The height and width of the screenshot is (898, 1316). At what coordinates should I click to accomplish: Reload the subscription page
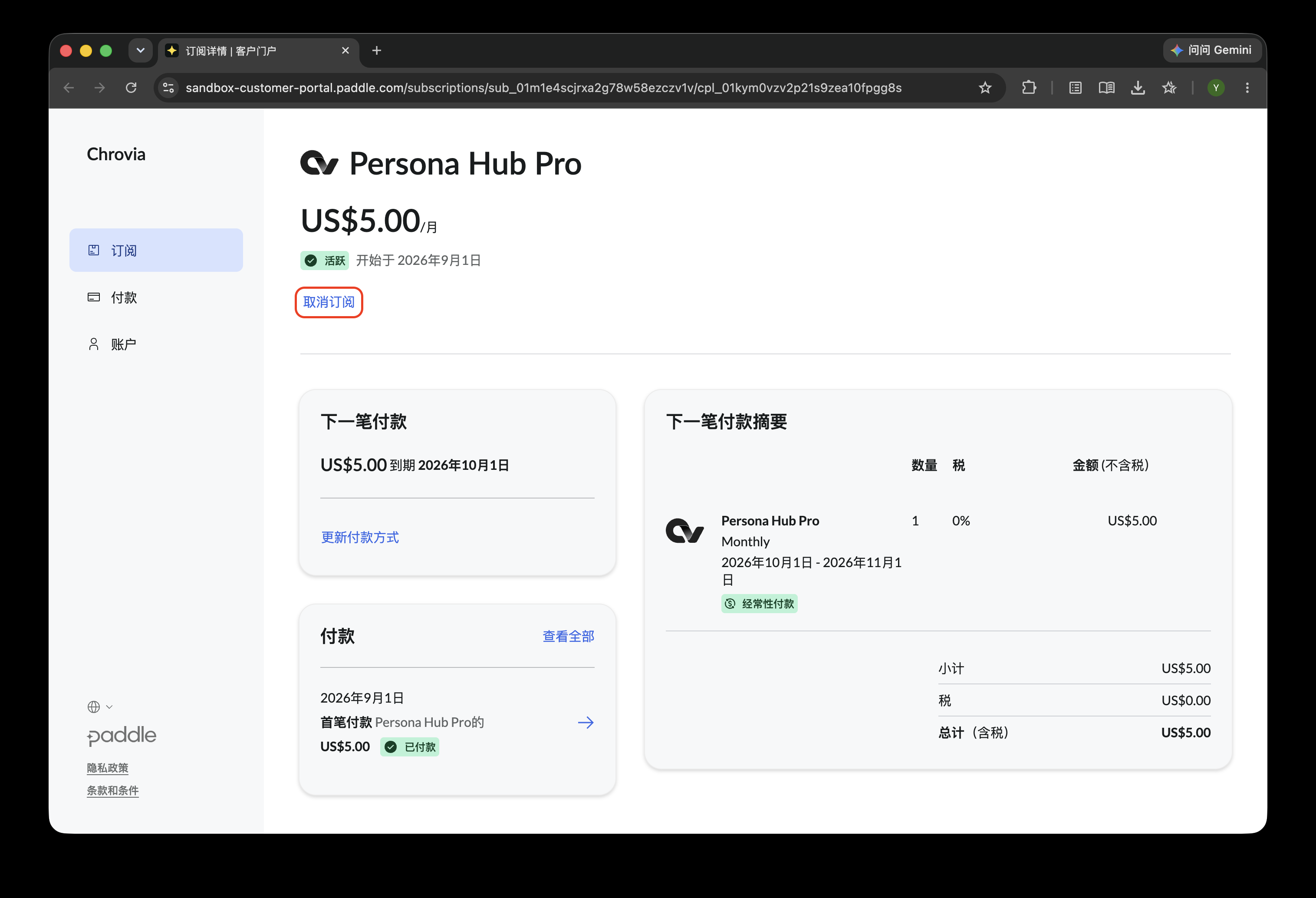coord(131,88)
